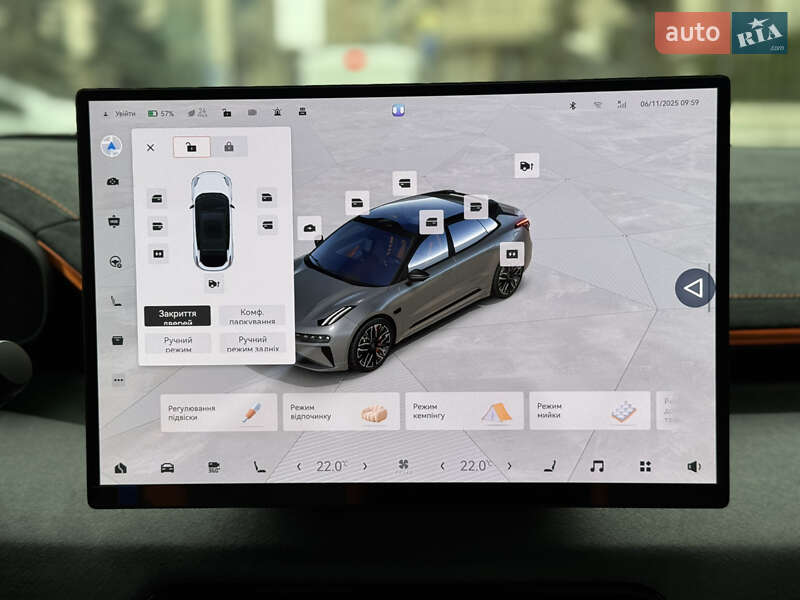This screenshot has width=800, height=600.
Task: Open the 'Режим мийки' mode card
Action: 589,411
